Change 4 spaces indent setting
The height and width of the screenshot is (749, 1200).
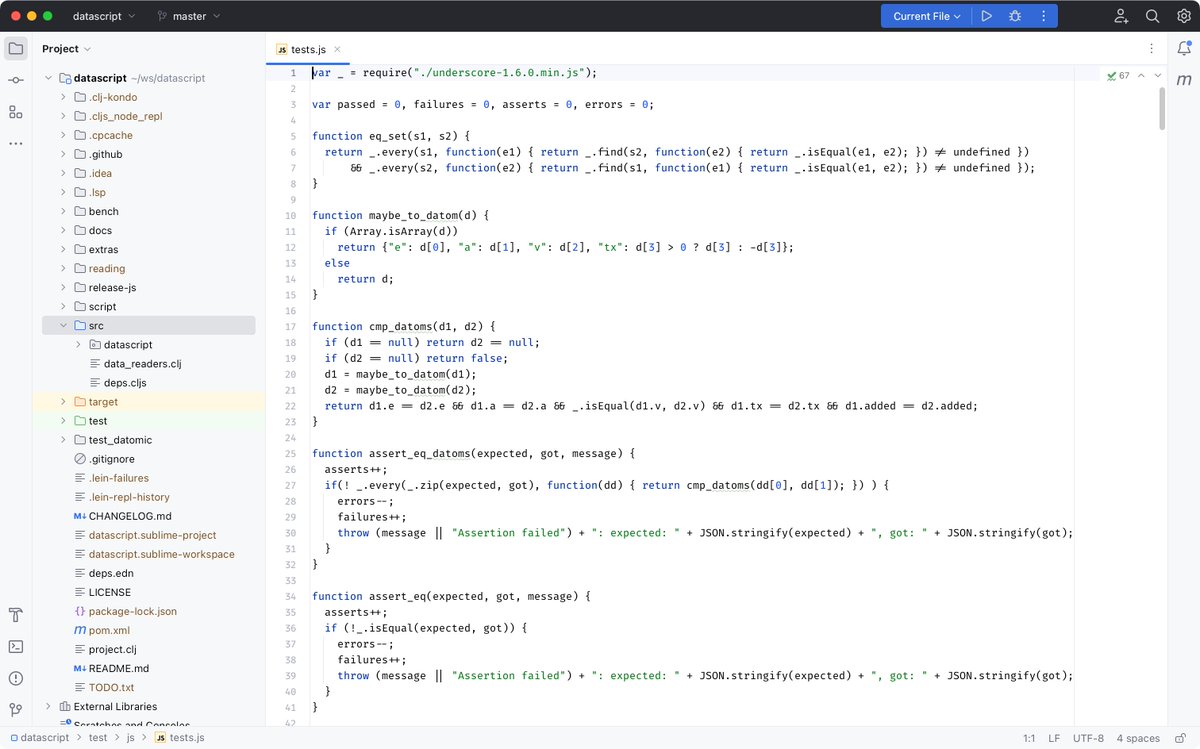click(1138, 738)
